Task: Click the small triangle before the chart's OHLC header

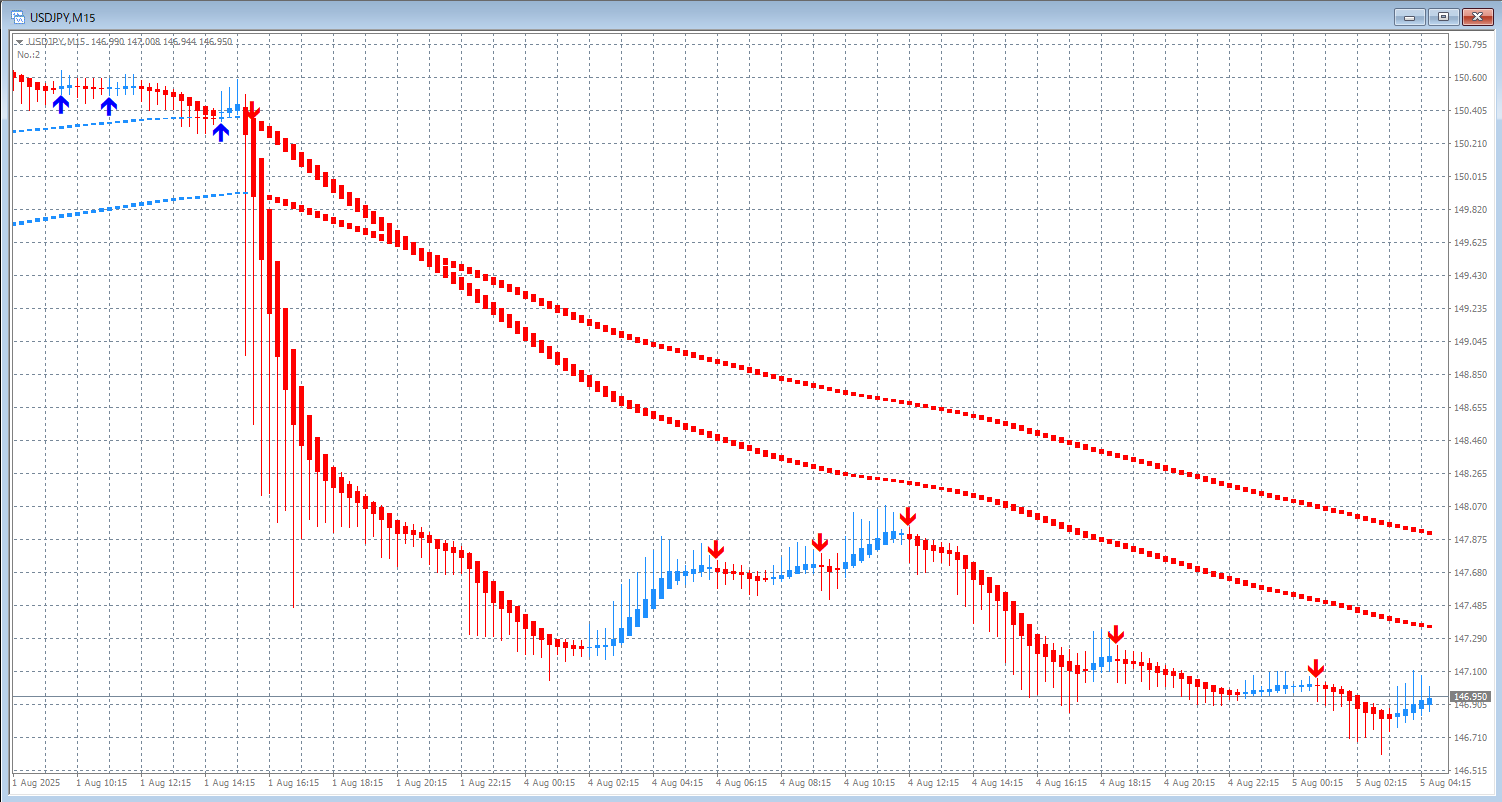Action: point(19,41)
